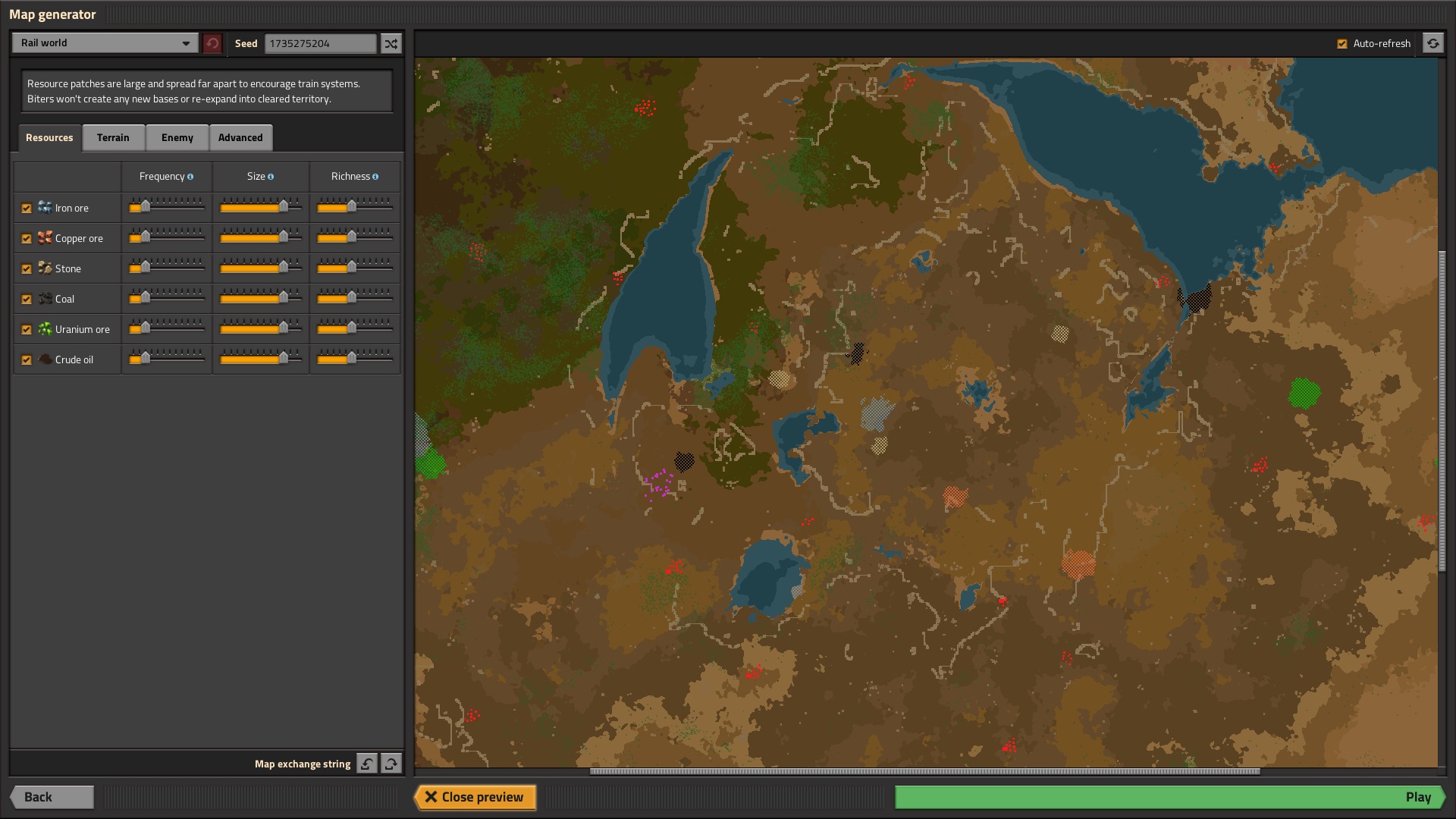Viewport: 1456px width, 819px height.
Task: Switch to the Terrain tab
Action: (x=113, y=137)
